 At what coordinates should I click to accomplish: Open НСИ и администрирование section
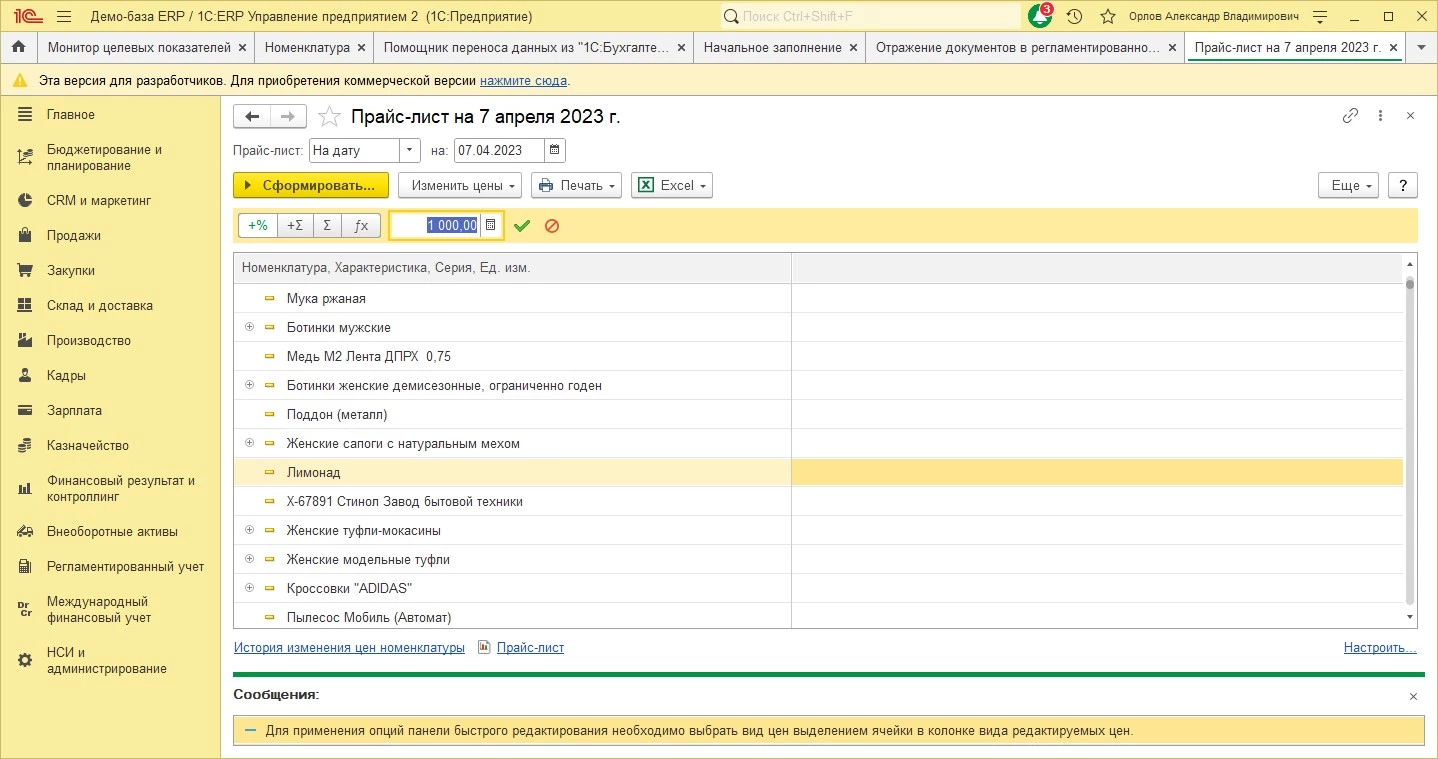tap(106, 661)
